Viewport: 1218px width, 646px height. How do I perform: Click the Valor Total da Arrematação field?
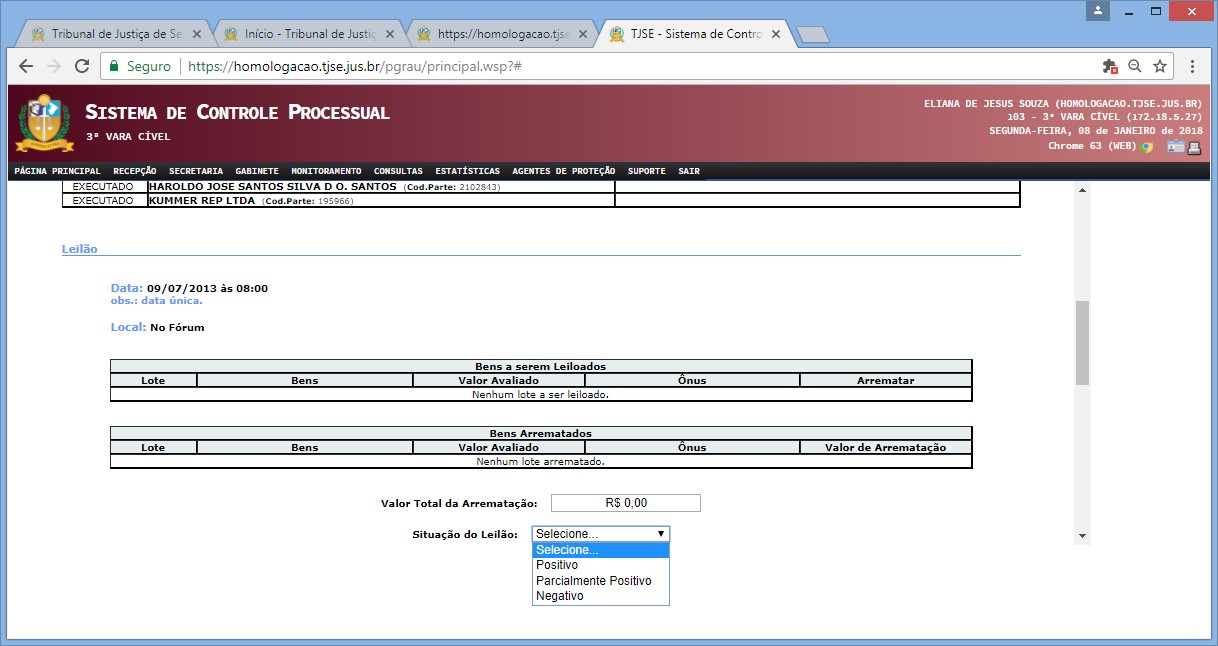(625, 503)
